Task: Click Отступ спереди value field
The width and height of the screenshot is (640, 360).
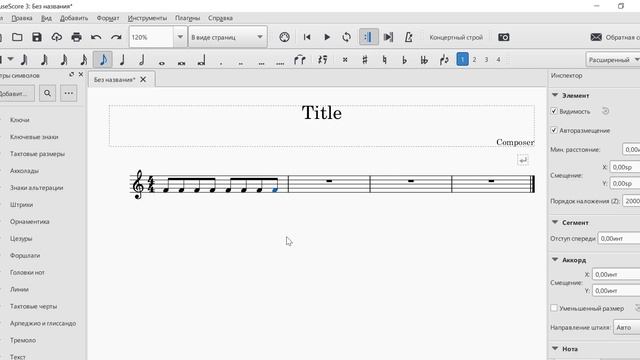Action: (x=619, y=238)
